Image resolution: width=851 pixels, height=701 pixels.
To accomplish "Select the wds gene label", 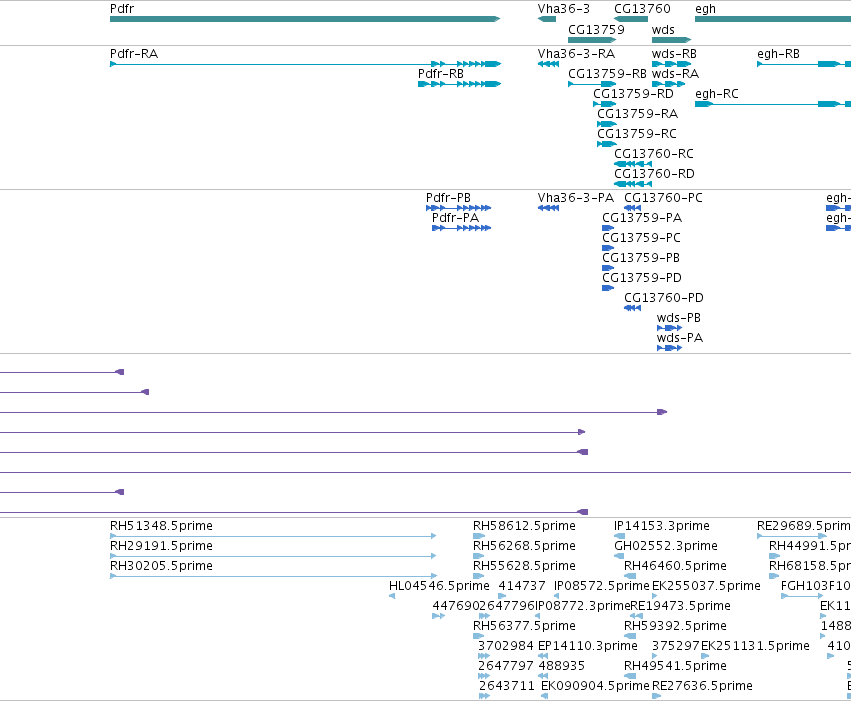I will pos(663,29).
